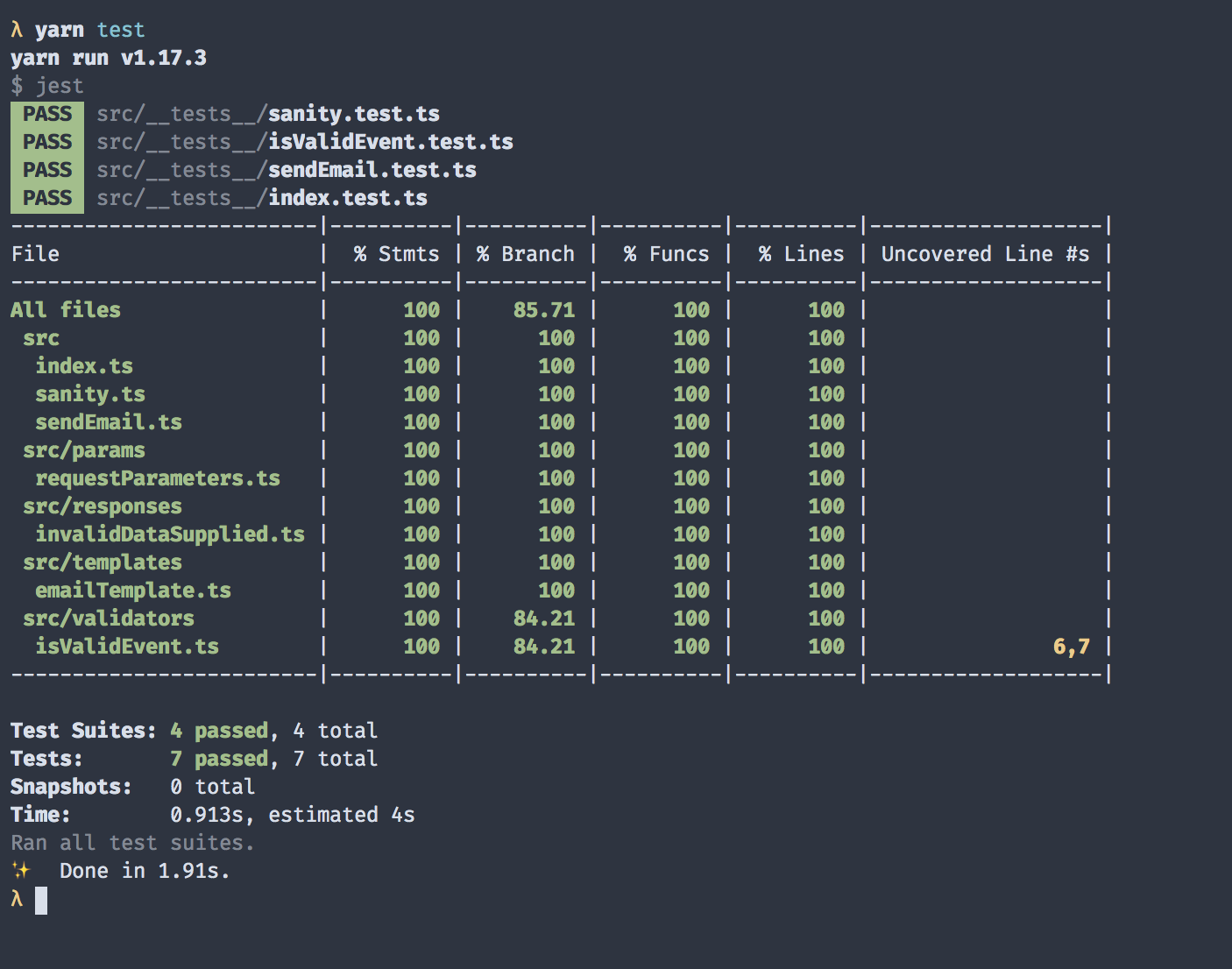The height and width of the screenshot is (969, 1232).
Task: Click the lambda prompt before yarn test
Action: (x=17, y=30)
